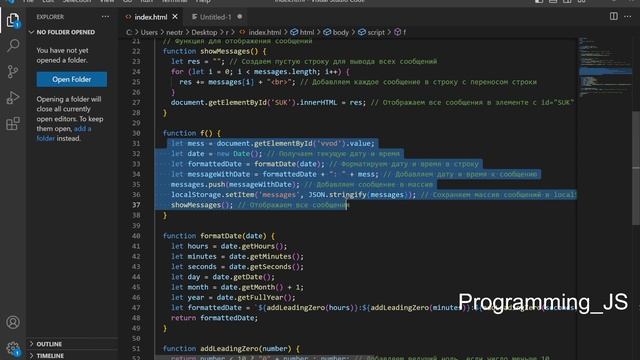Select 'neotr' in the breadcrumb path
Screen dimensions: 640x360
174,32
